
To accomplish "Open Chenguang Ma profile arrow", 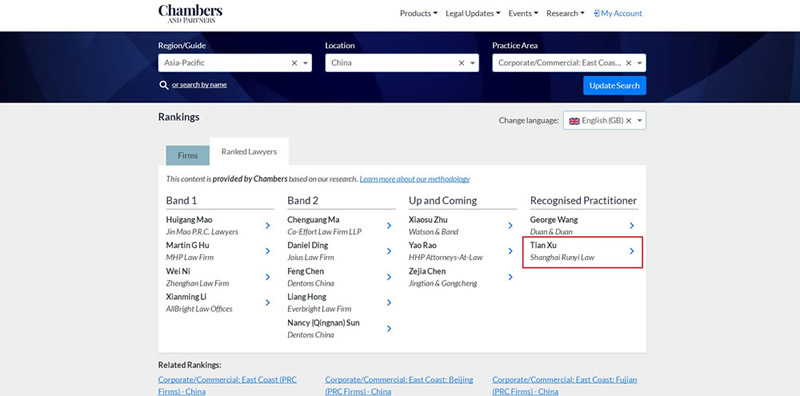I will pos(389,226).
